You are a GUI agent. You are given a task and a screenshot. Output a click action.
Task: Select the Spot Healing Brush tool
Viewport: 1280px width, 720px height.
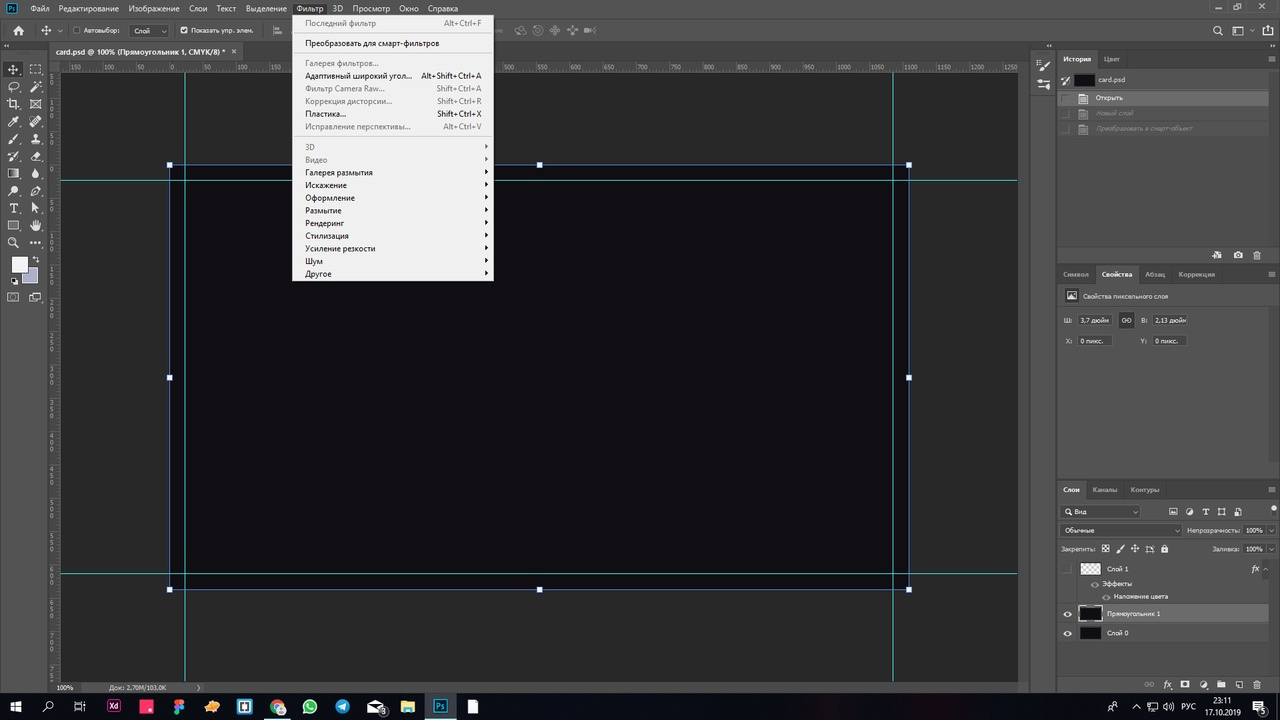(36, 121)
